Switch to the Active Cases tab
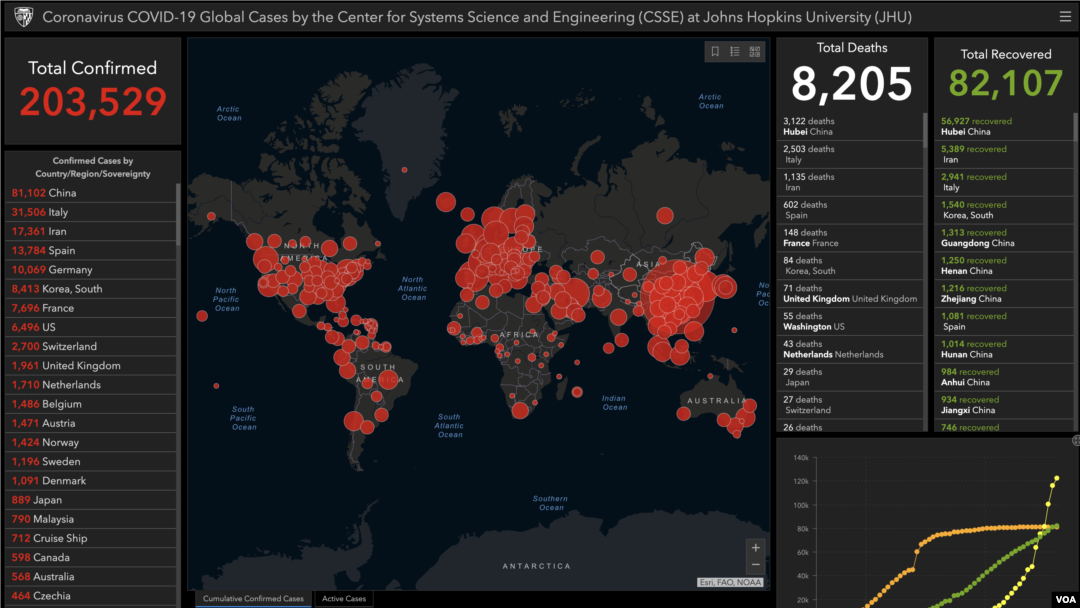The height and width of the screenshot is (608, 1080). 344,598
